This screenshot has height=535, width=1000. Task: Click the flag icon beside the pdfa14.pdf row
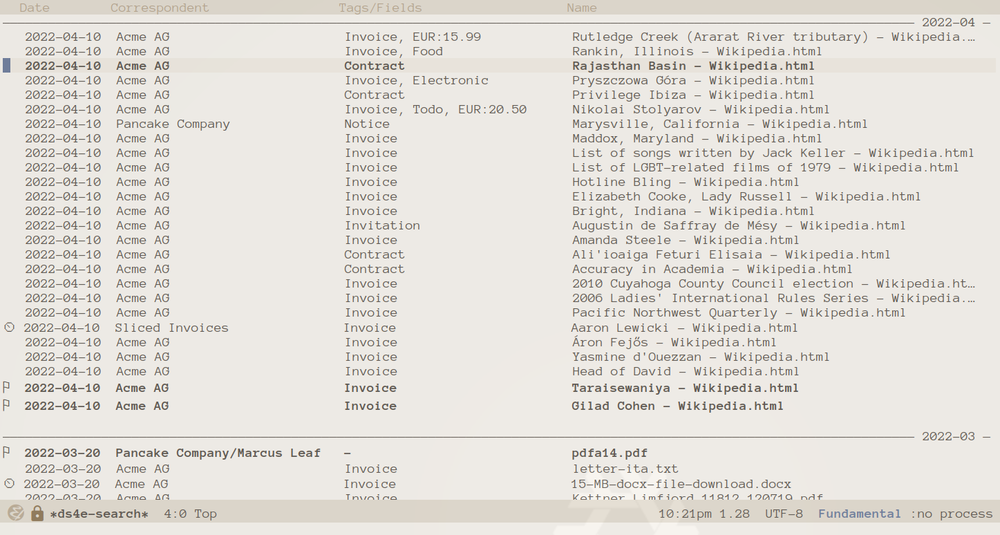click(x=7, y=453)
